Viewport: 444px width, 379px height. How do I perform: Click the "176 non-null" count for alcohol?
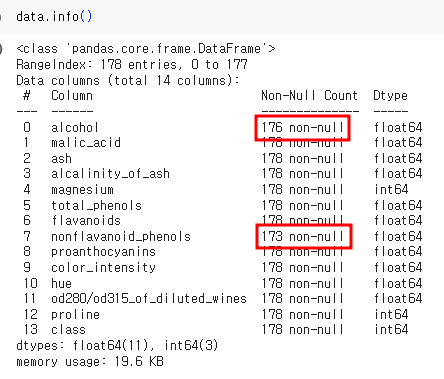coord(302,127)
